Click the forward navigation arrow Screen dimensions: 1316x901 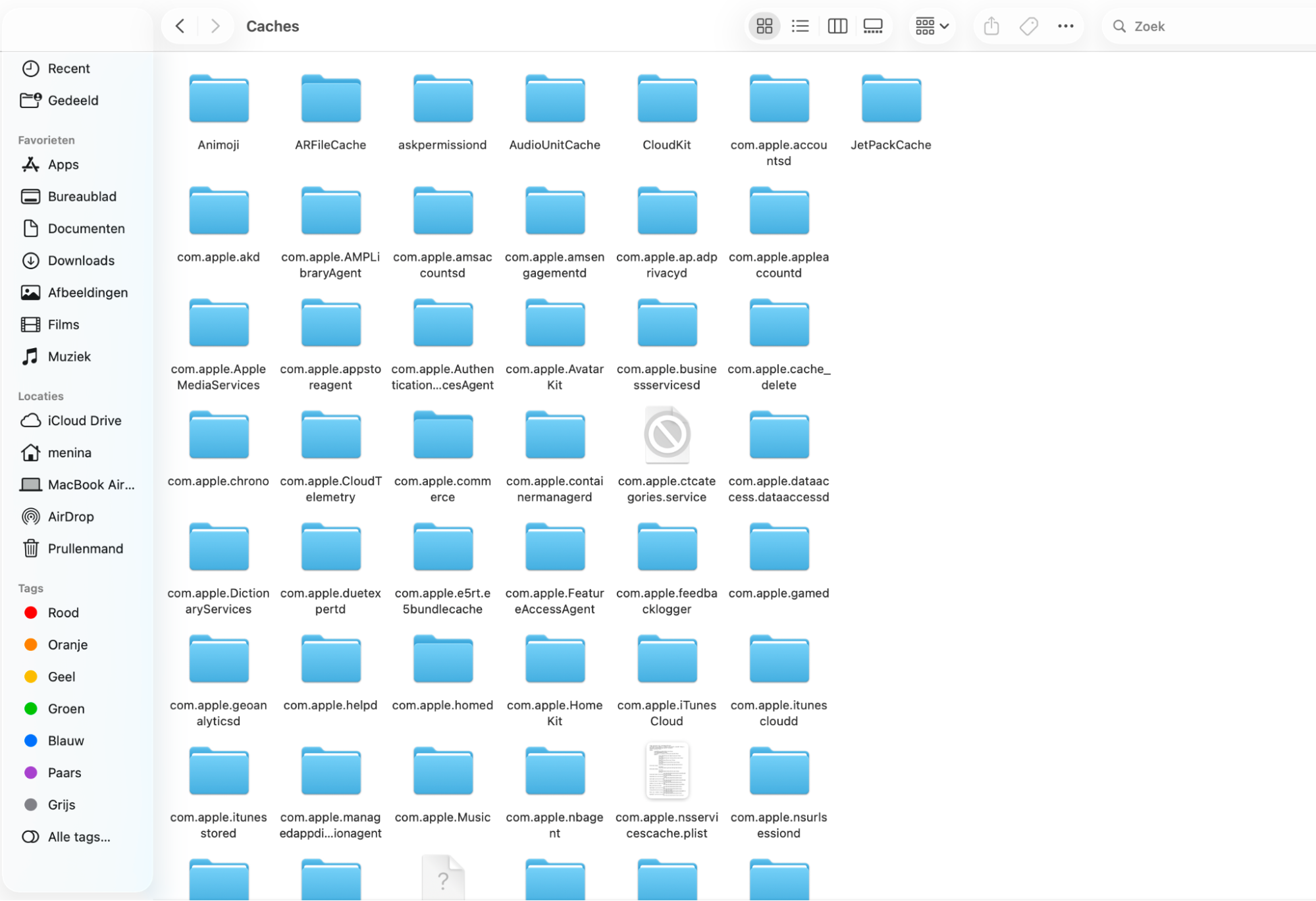(x=215, y=26)
